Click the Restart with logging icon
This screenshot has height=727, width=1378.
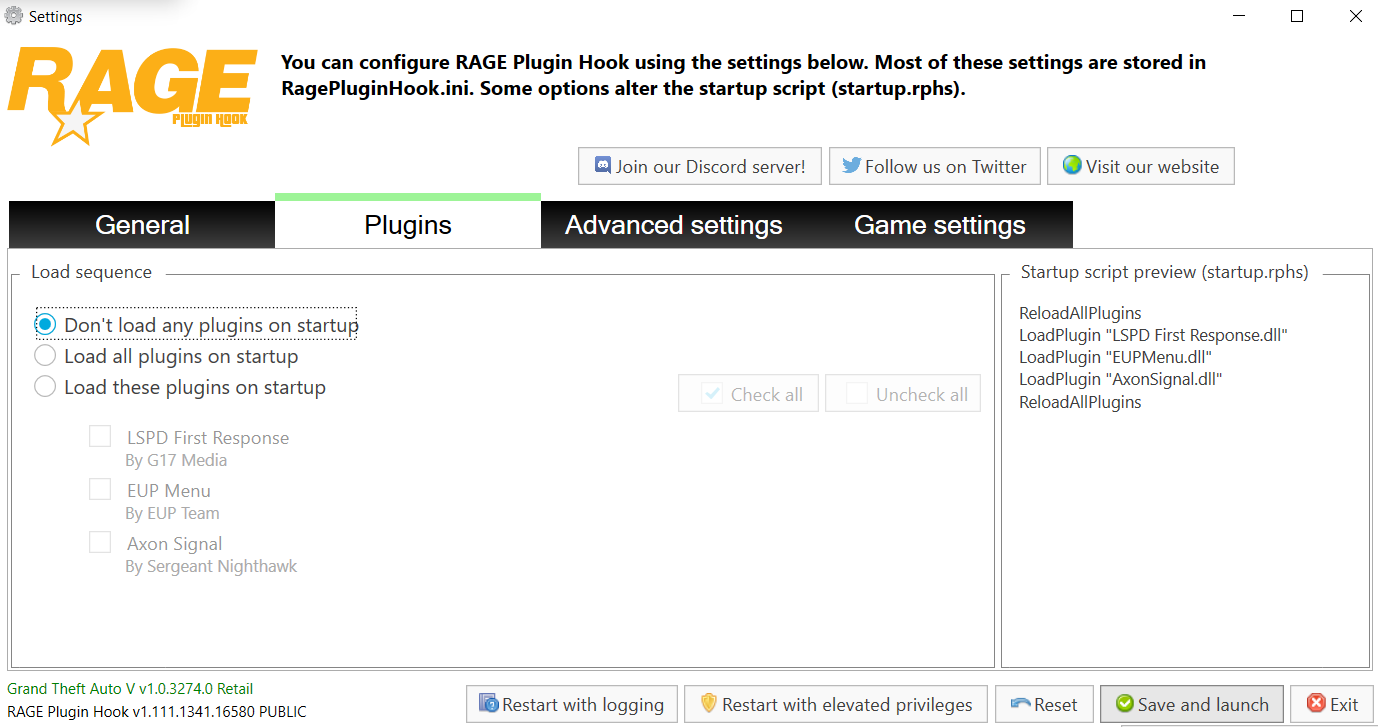coord(488,704)
